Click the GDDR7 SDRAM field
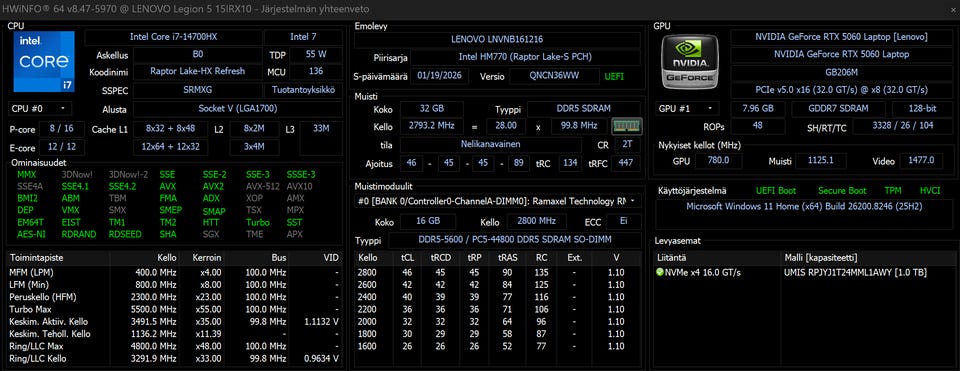Screen dimensions: 960x371 [838, 109]
